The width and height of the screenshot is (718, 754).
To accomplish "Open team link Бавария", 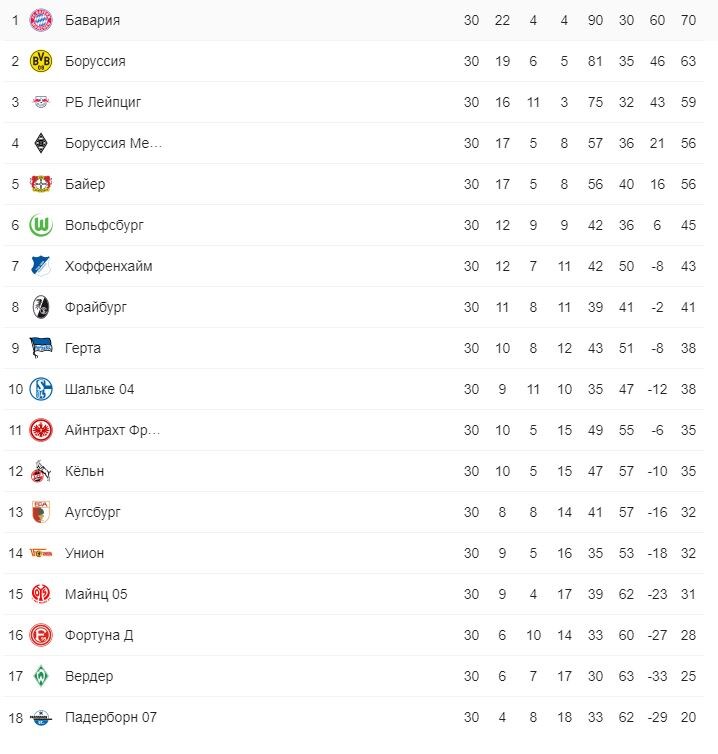I will pos(92,20).
